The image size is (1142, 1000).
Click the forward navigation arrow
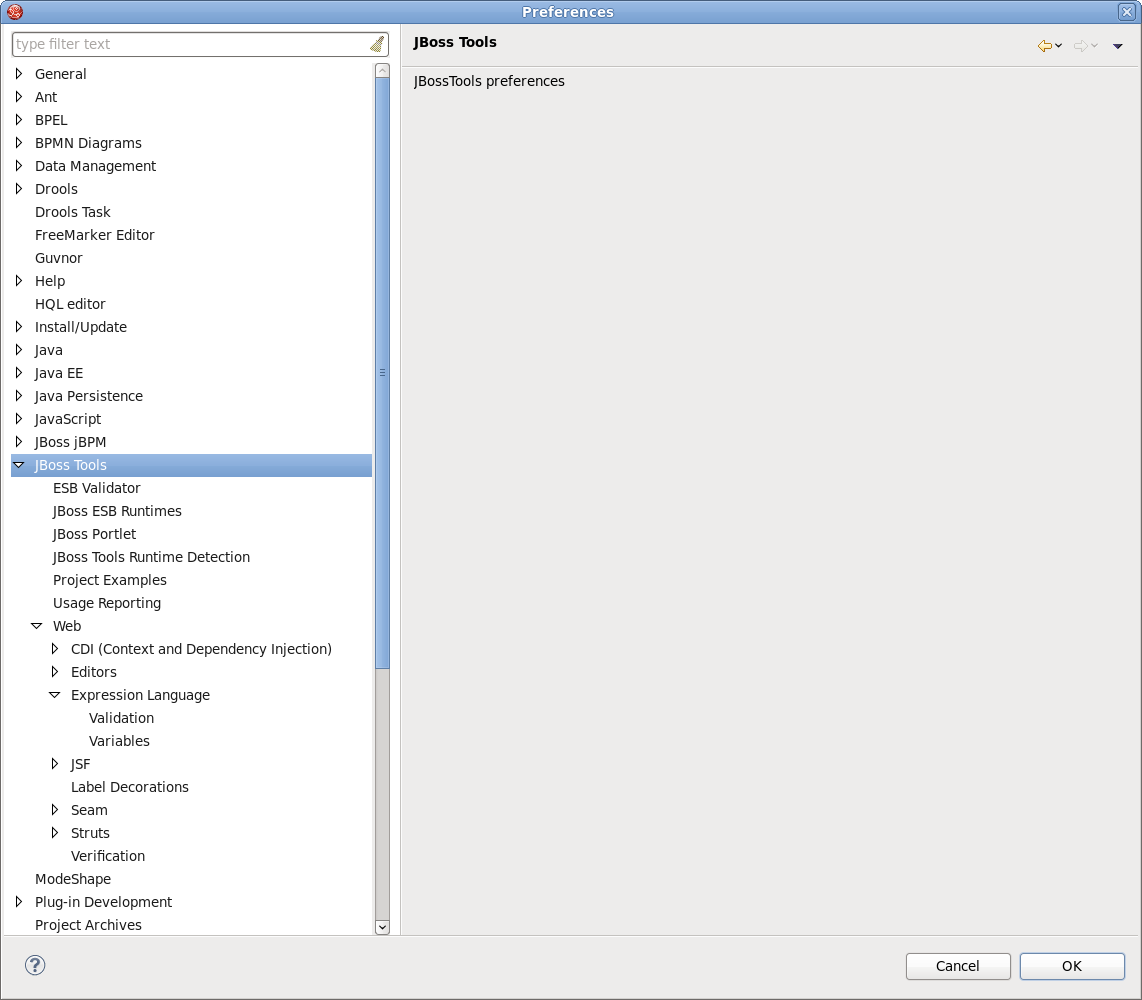(x=1080, y=45)
